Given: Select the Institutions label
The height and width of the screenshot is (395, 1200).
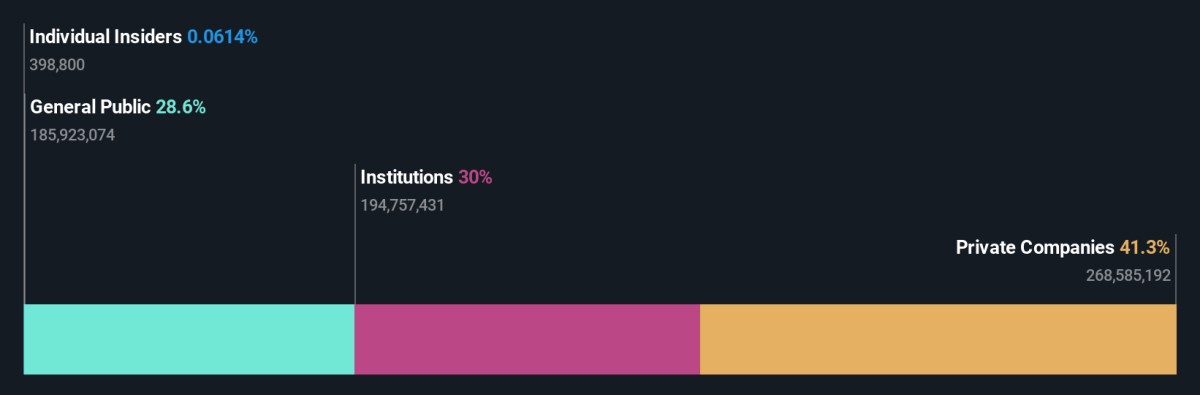Looking at the screenshot, I should pos(407,177).
